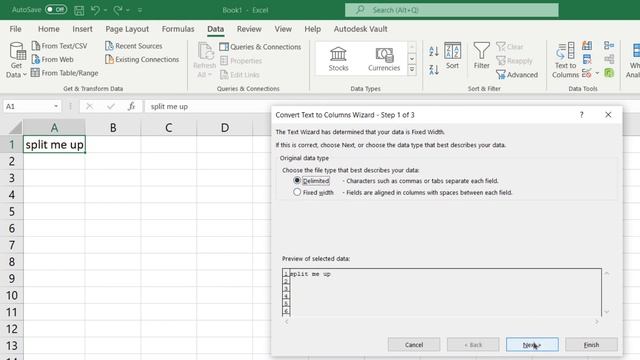Screen dimensions: 640x360
Task: Click the Redo icon
Action: tap(118, 10)
